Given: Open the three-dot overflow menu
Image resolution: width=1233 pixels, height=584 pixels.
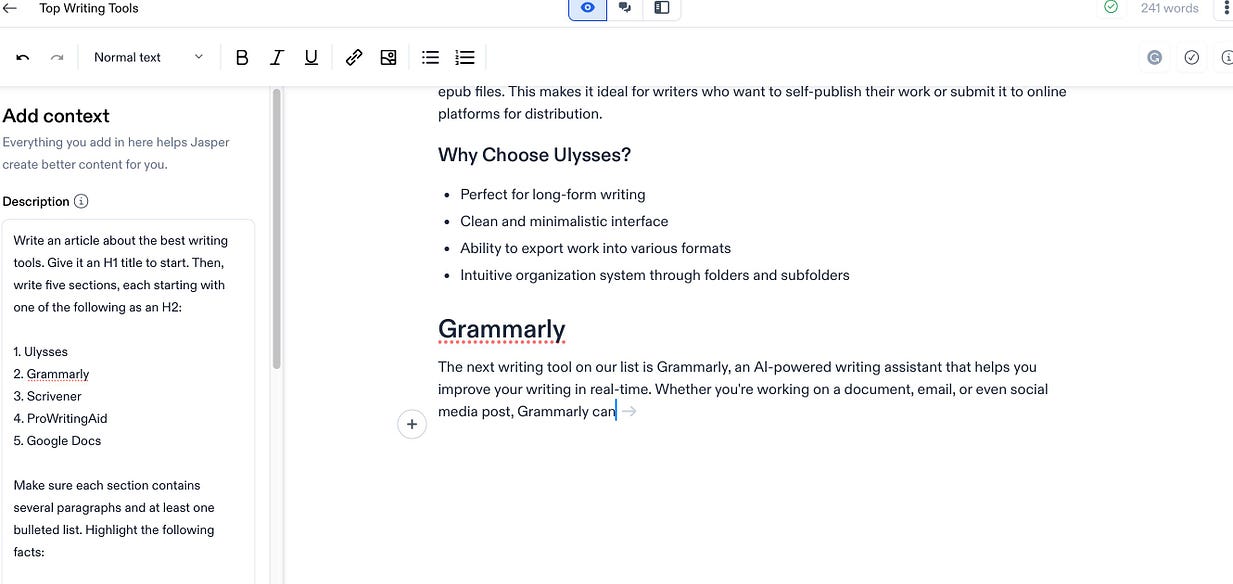Looking at the screenshot, I should click(x=1226, y=8).
